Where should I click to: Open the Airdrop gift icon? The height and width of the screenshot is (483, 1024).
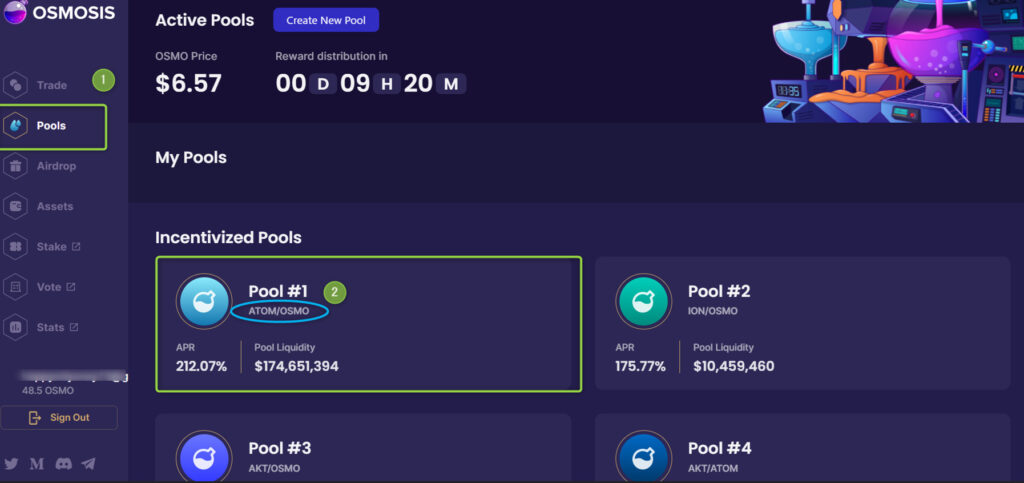tap(16, 166)
